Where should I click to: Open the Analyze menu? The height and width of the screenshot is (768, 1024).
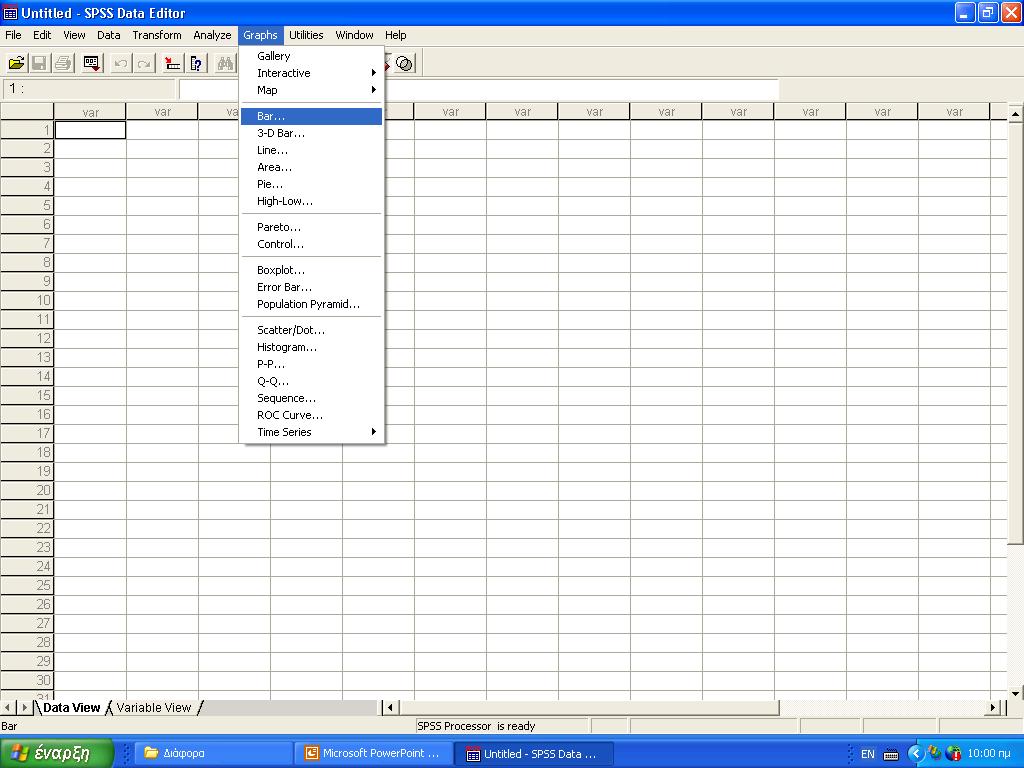(212, 35)
